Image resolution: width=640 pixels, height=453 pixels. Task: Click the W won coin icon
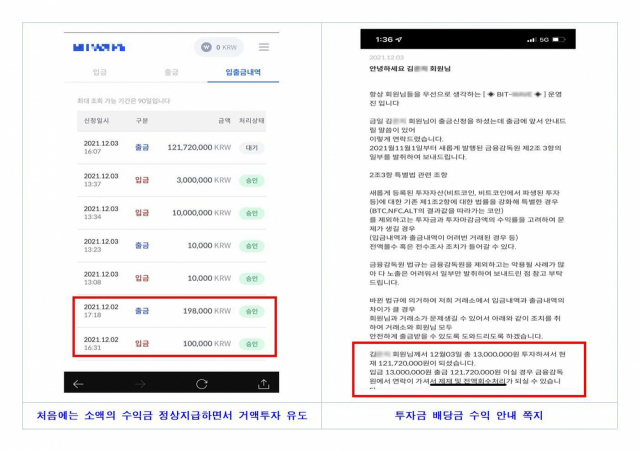[x=207, y=47]
